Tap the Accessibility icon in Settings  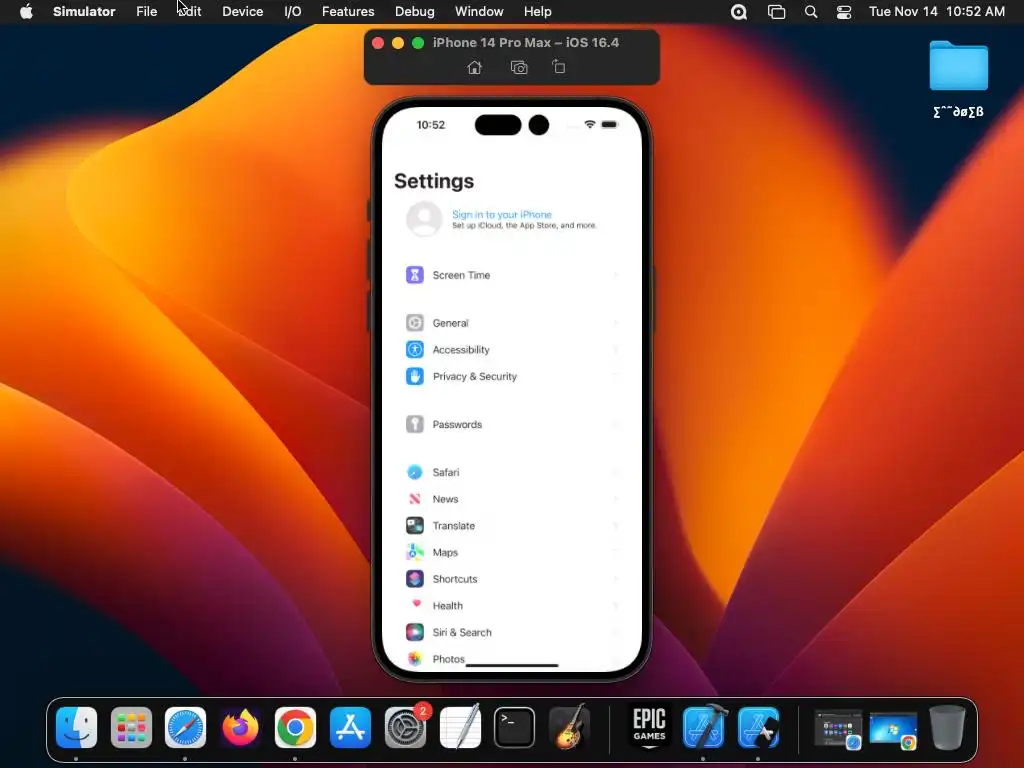415,349
